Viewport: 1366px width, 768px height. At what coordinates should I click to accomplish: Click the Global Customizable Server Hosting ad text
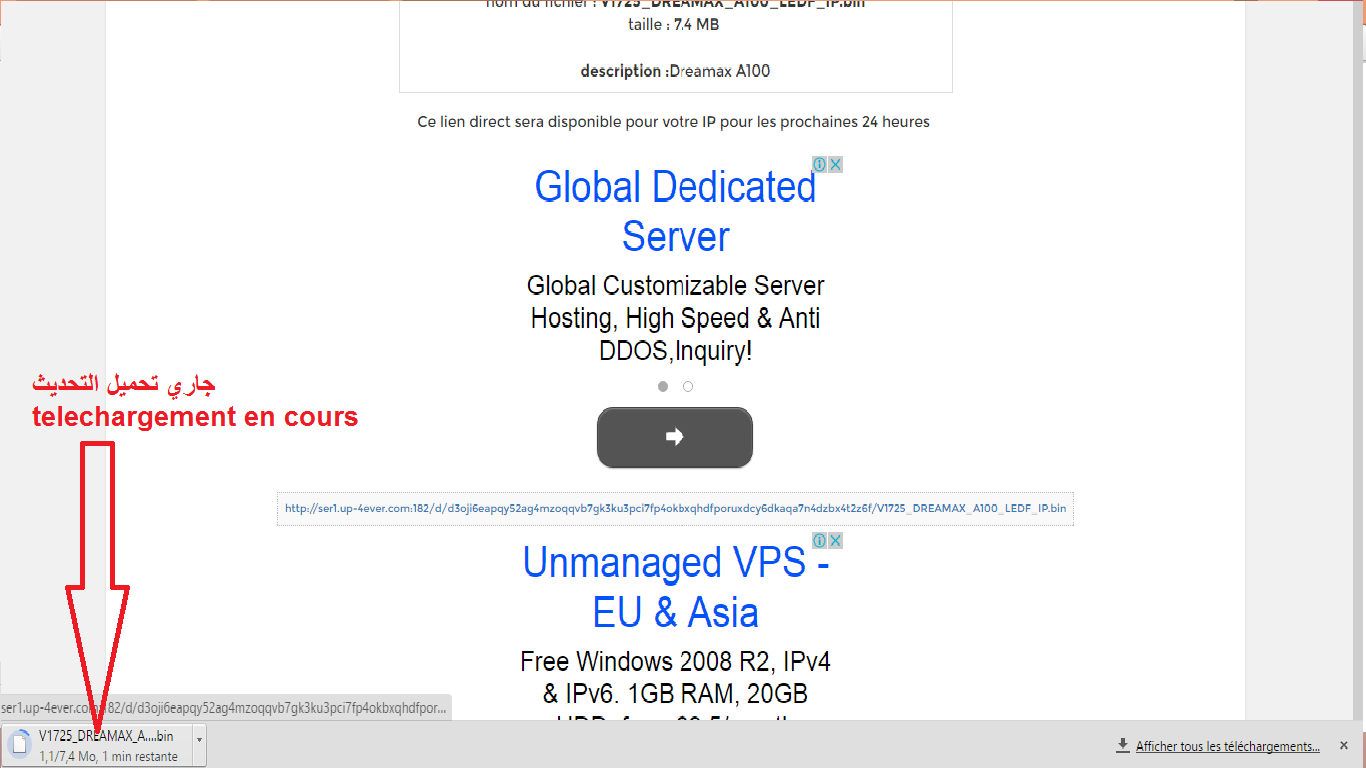coord(676,318)
